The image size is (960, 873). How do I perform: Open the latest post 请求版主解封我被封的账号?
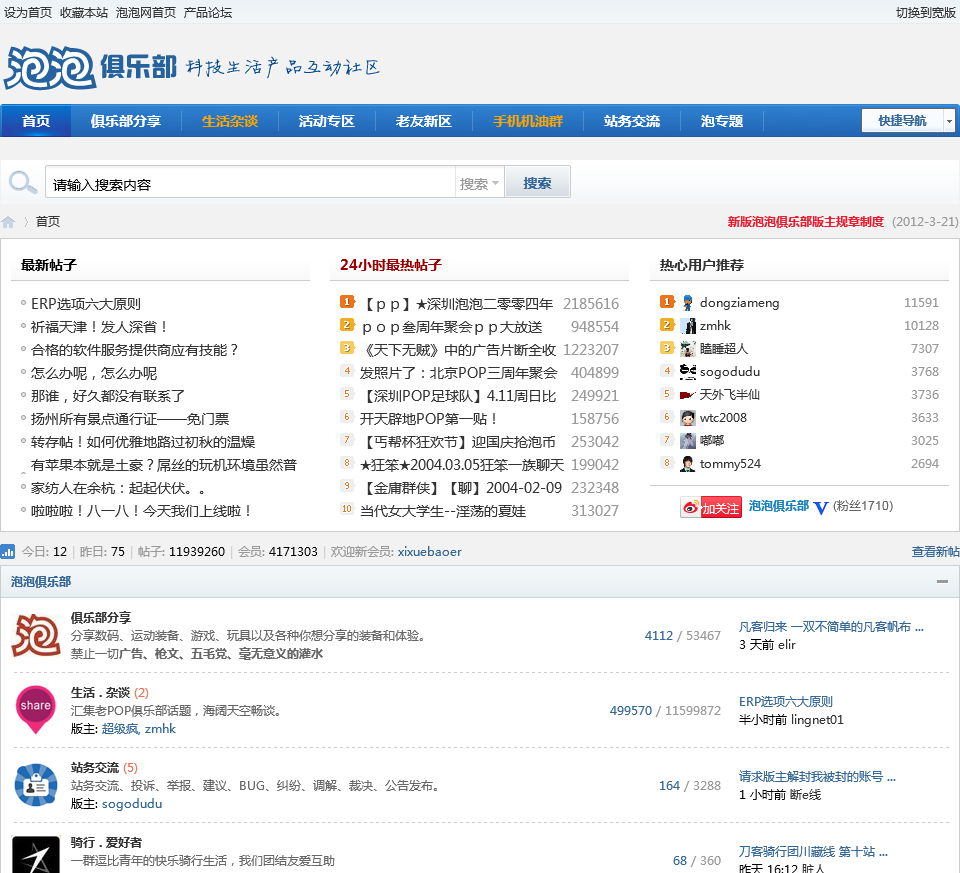(817, 776)
